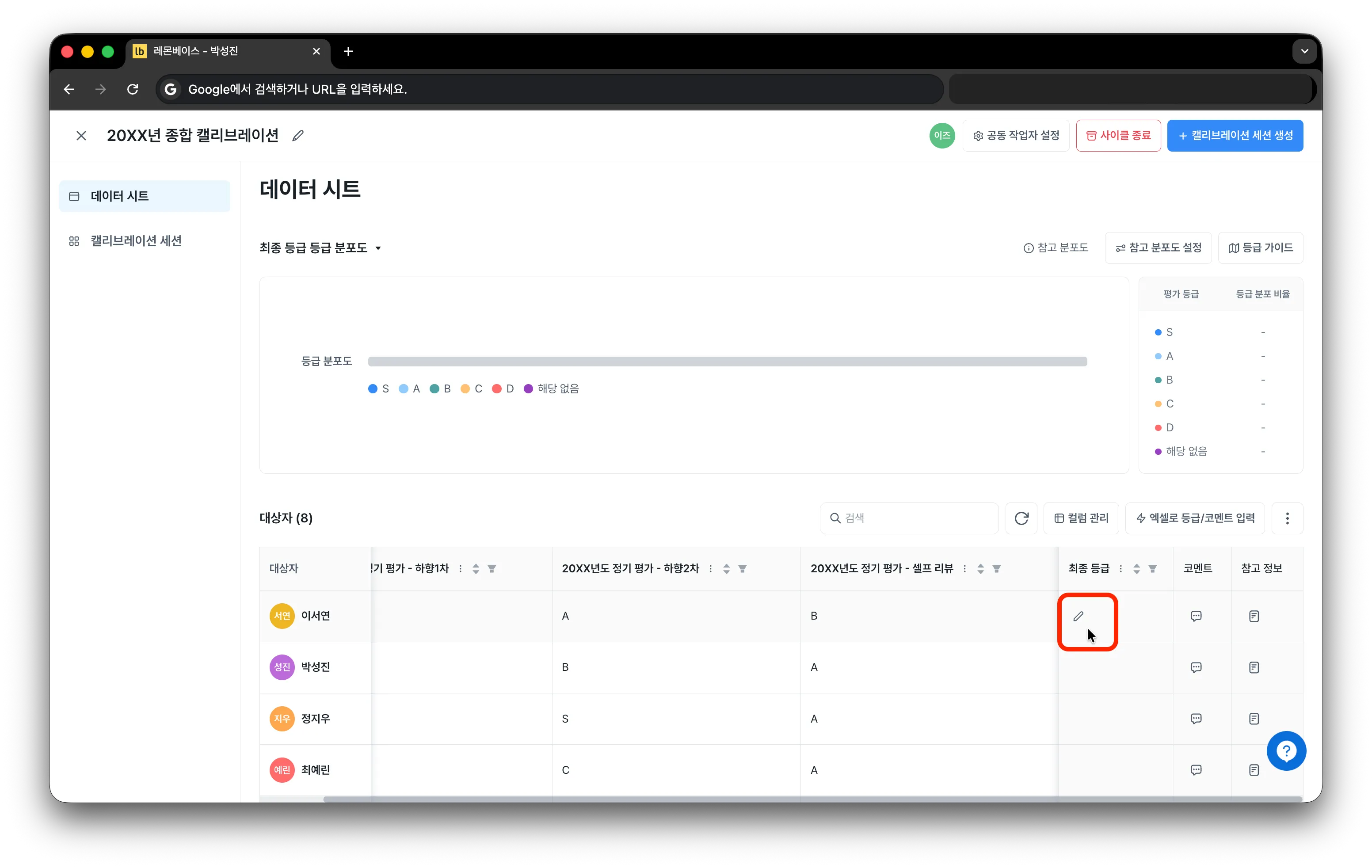Edit the calibration title with pencil icon
This screenshot has height=868, width=1372.
297,136
